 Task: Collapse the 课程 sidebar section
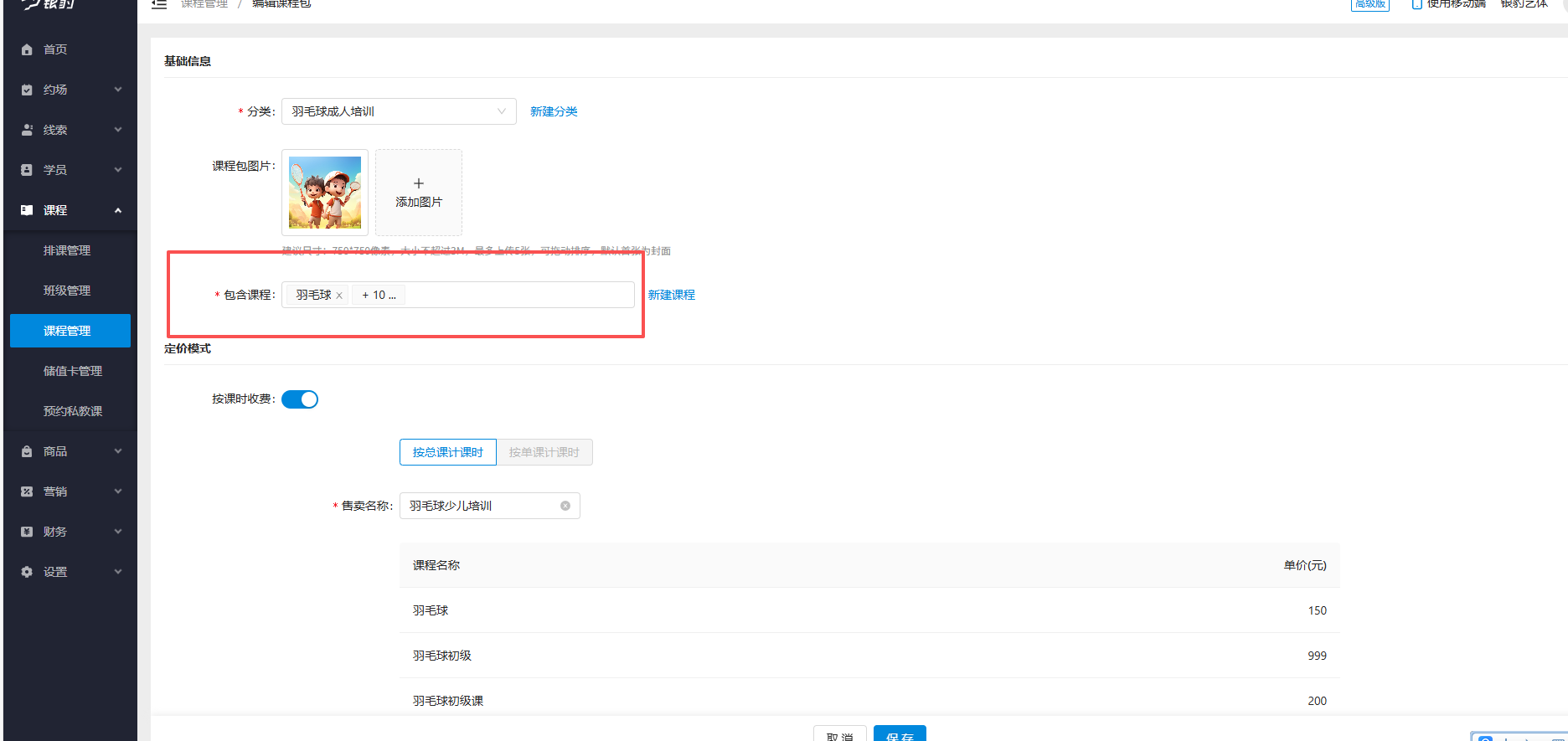118,210
